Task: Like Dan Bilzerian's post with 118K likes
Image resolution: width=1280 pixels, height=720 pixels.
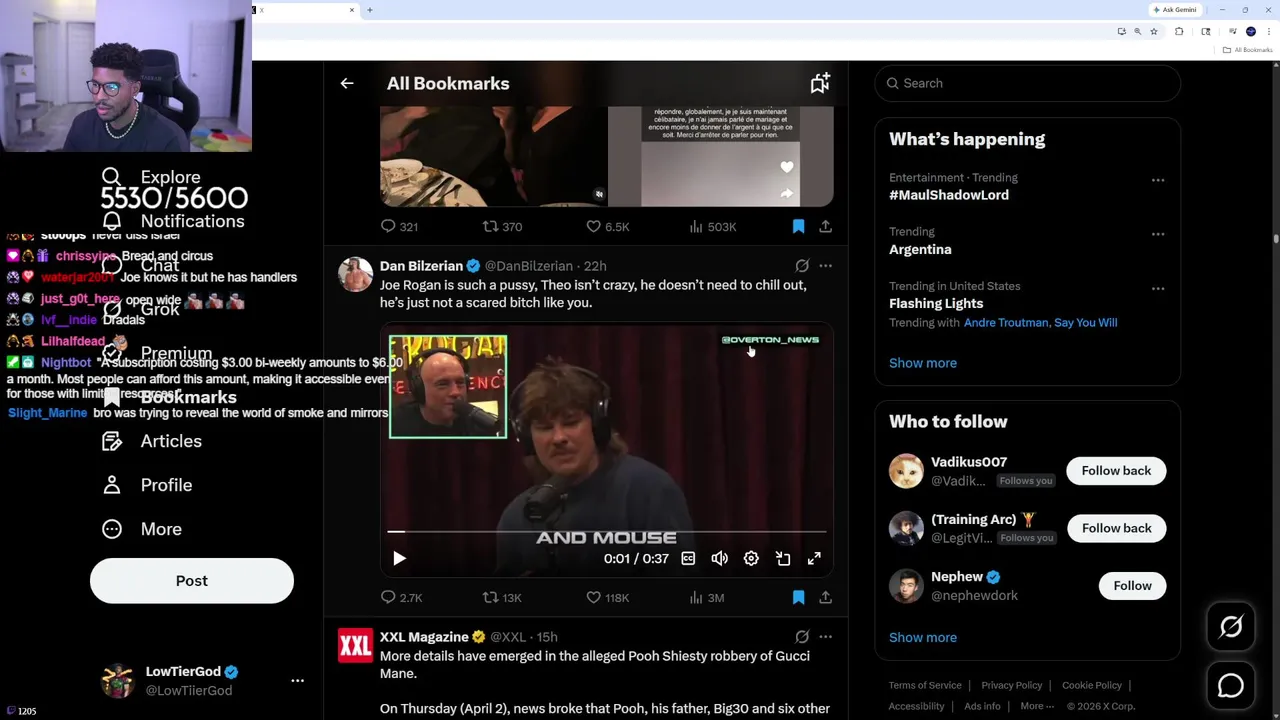Action: (607, 598)
